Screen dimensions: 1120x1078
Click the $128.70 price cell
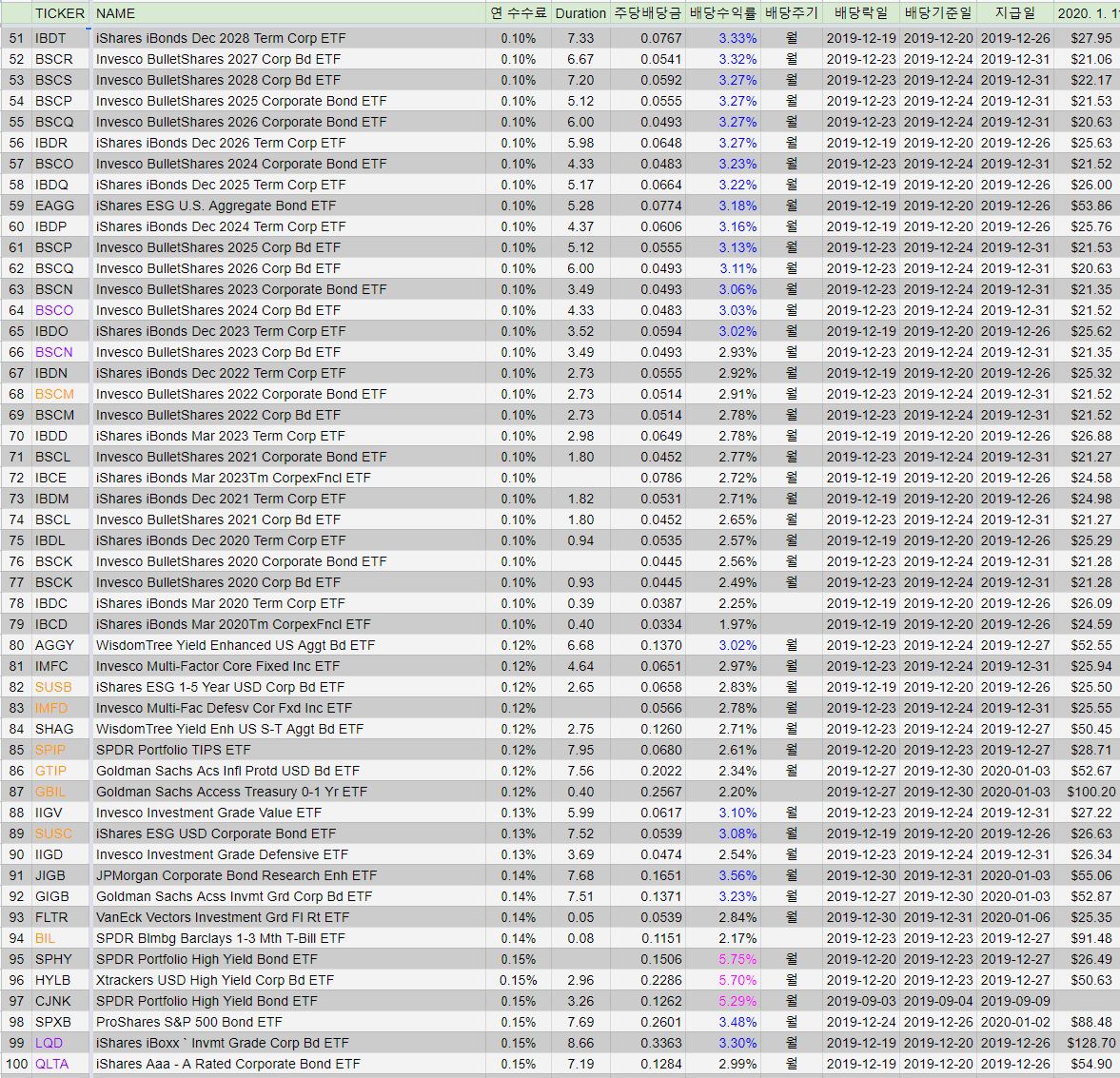pyautogui.click(x=1087, y=1043)
